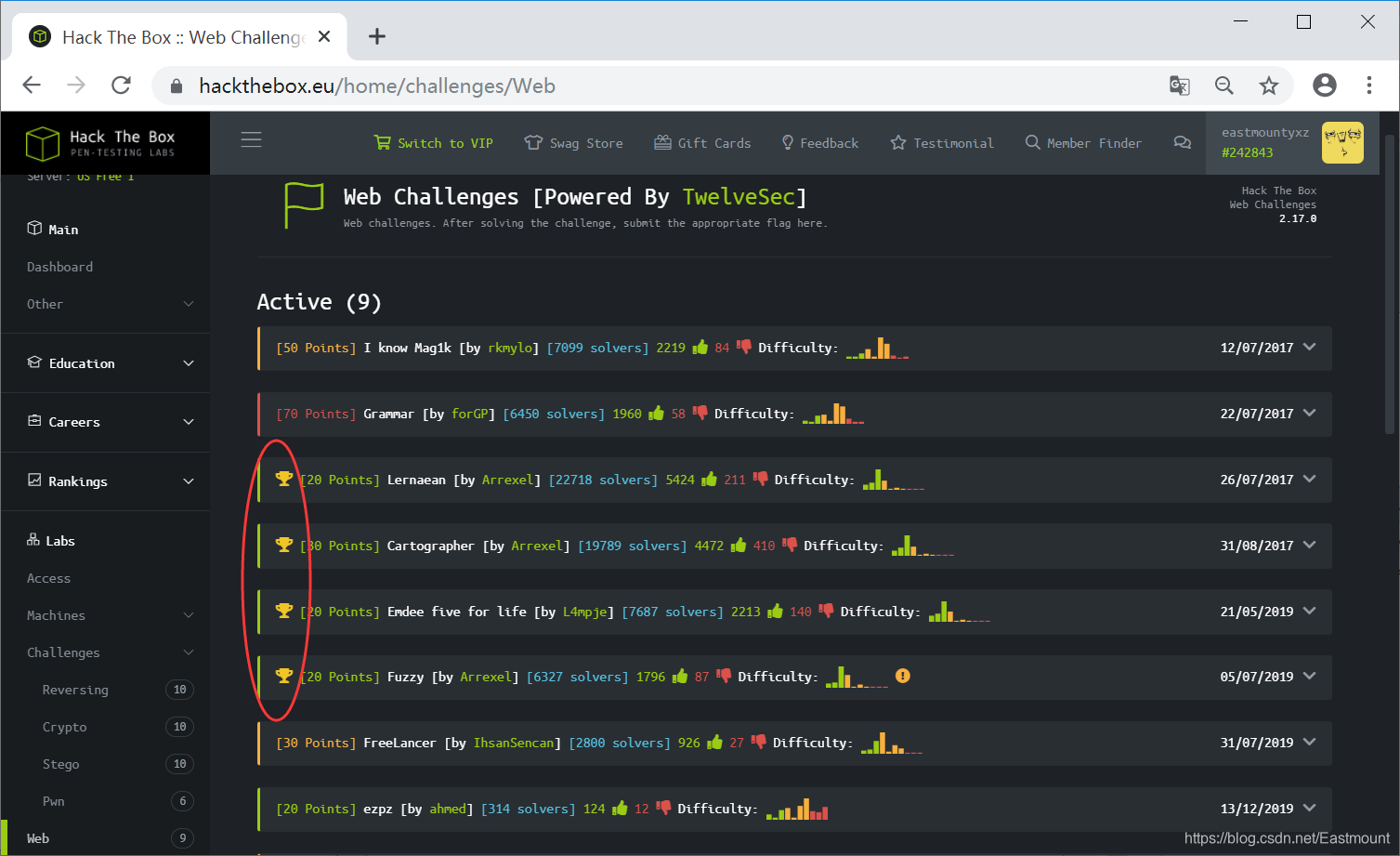This screenshot has height=856, width=1400.
Task: Open Access in the sidebar
Action: point(48,578)
